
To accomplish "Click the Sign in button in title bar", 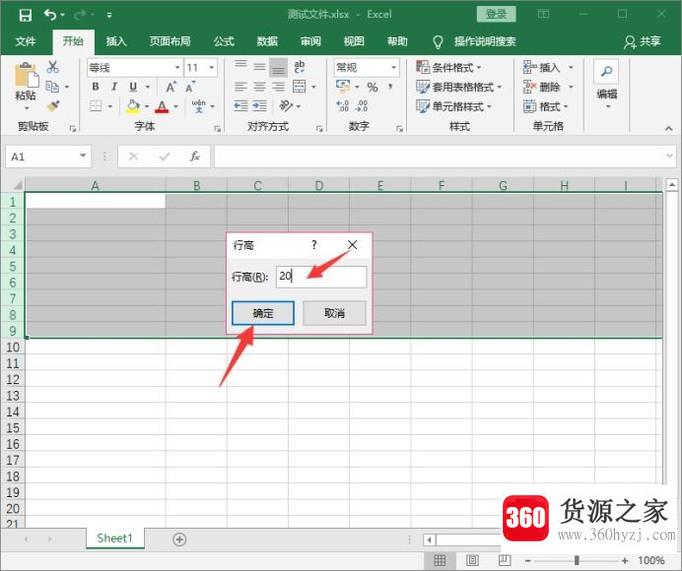I will (x=496, y=14).
